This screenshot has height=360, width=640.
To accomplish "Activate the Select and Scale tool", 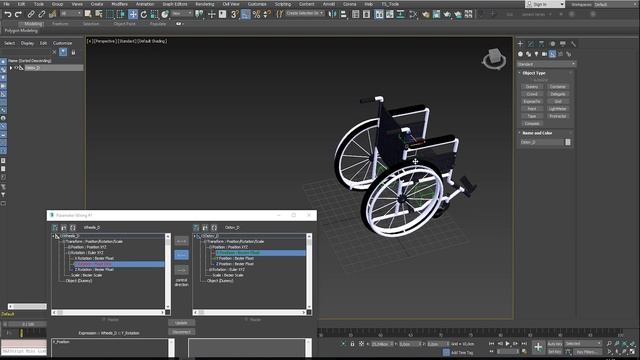I will pyautogui.click(x=154, y=14).
